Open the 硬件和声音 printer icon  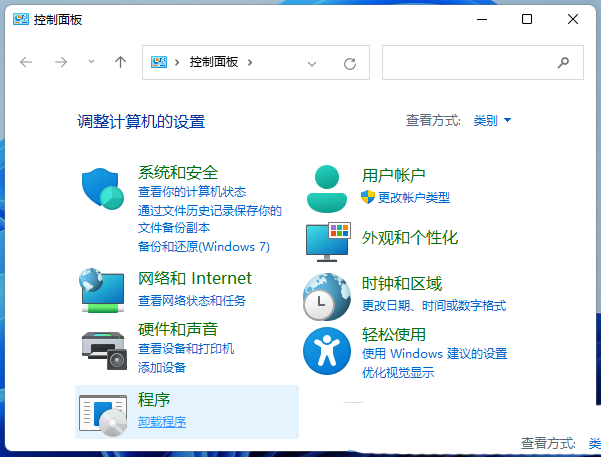104,351
